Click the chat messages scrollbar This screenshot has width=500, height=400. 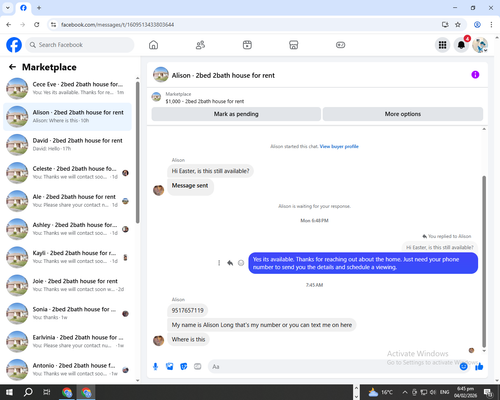coord(484,262)
